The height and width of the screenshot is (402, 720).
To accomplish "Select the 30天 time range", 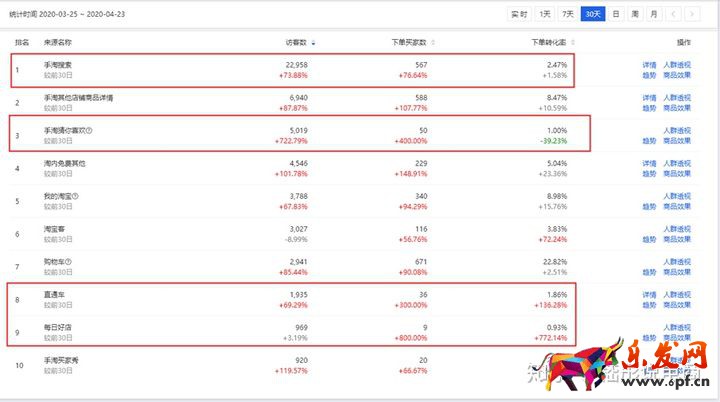I will click(593, 14).
